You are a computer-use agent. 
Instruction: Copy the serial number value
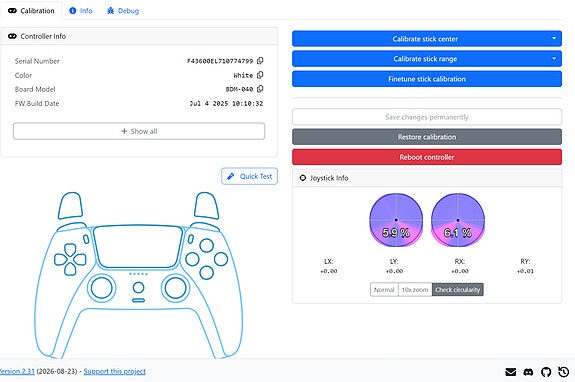pyautogui.click(x=260, y=60)
